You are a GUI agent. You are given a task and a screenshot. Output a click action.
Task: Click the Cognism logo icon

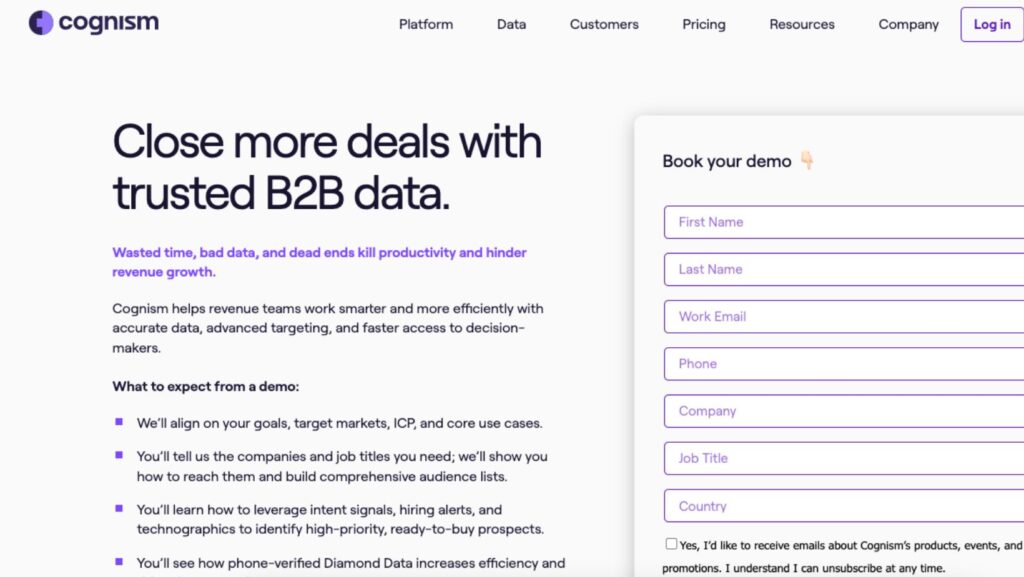click(41, 23)
